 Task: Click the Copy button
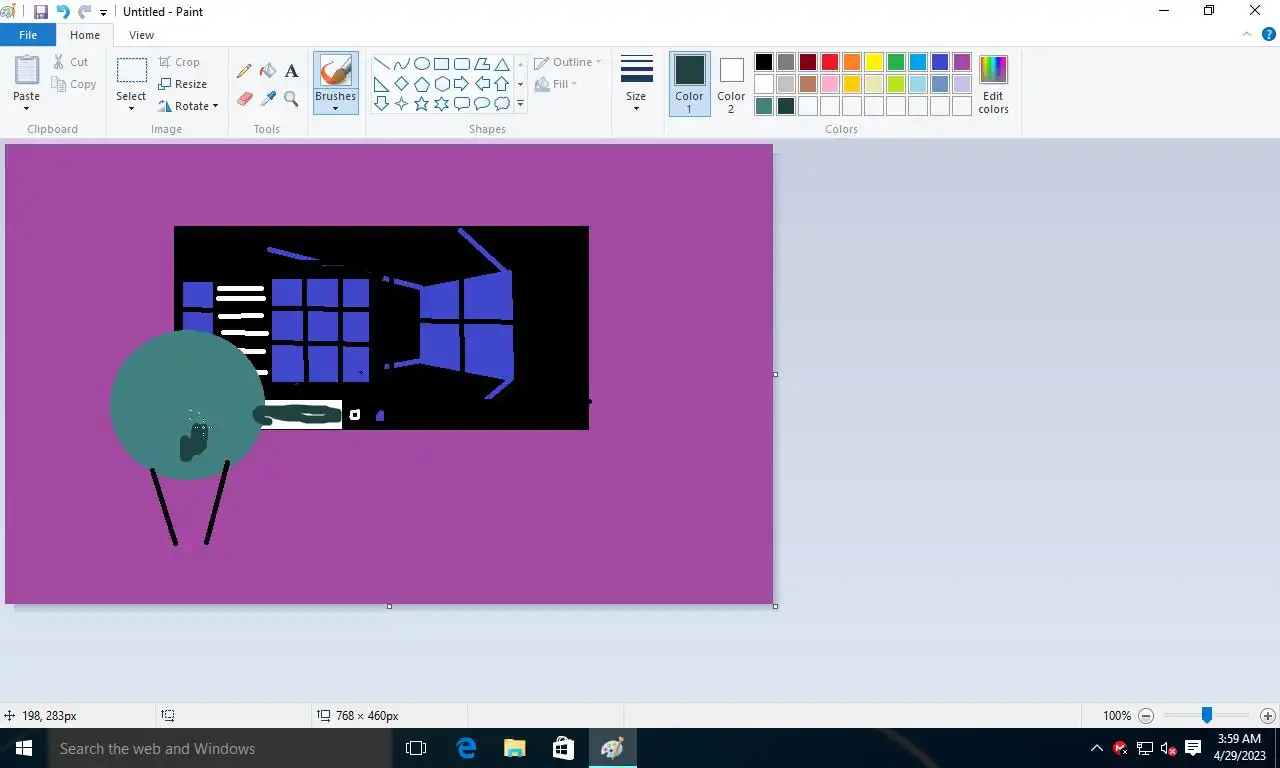(73, 84)
